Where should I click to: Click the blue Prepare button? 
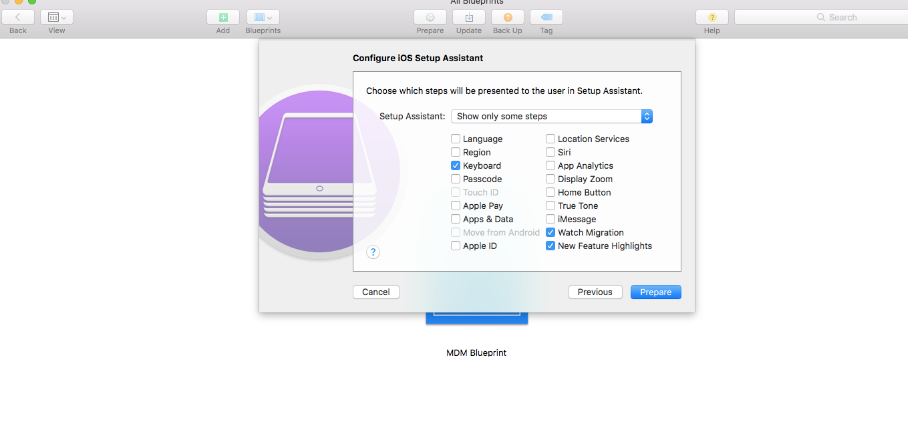click(656, 292)
